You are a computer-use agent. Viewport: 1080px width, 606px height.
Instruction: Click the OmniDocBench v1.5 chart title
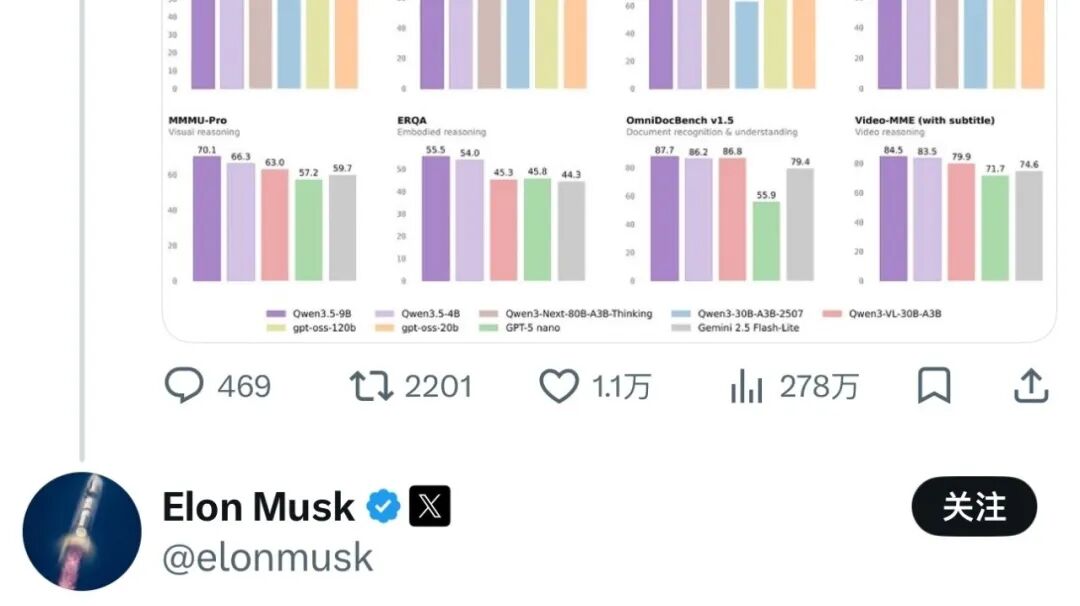pos(680,120)
